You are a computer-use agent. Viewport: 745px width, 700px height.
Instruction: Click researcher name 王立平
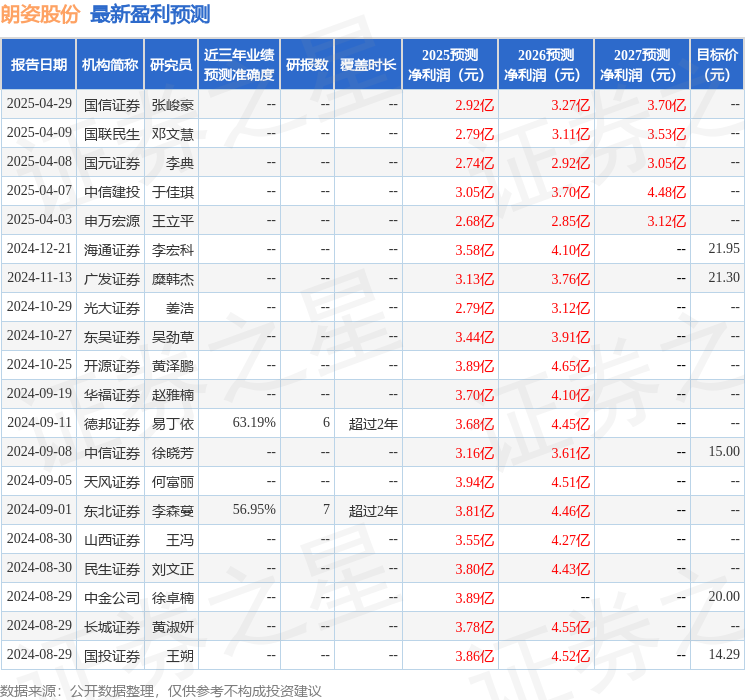[x=172, y=221]
